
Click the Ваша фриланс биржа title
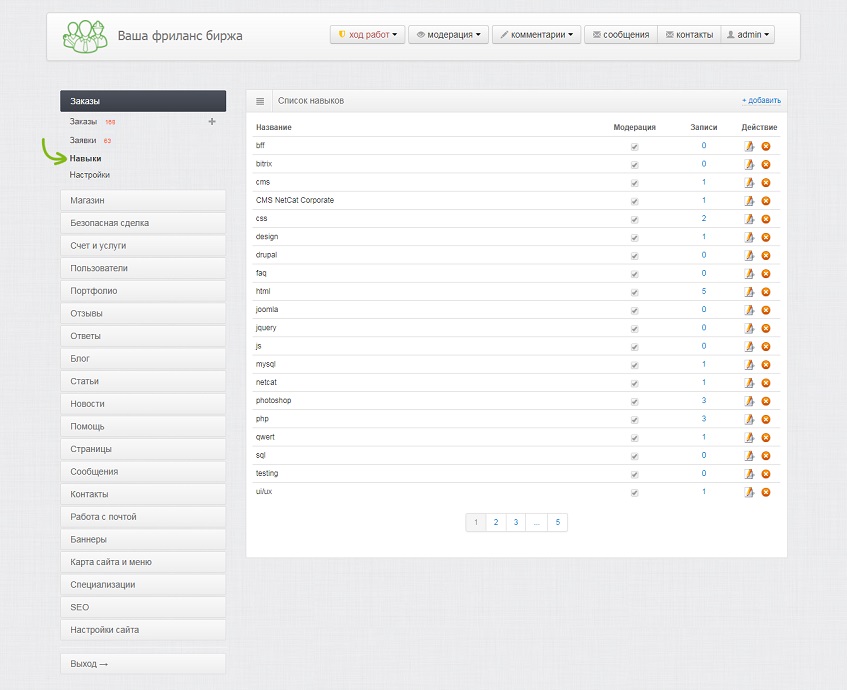[x=180, y=36]
